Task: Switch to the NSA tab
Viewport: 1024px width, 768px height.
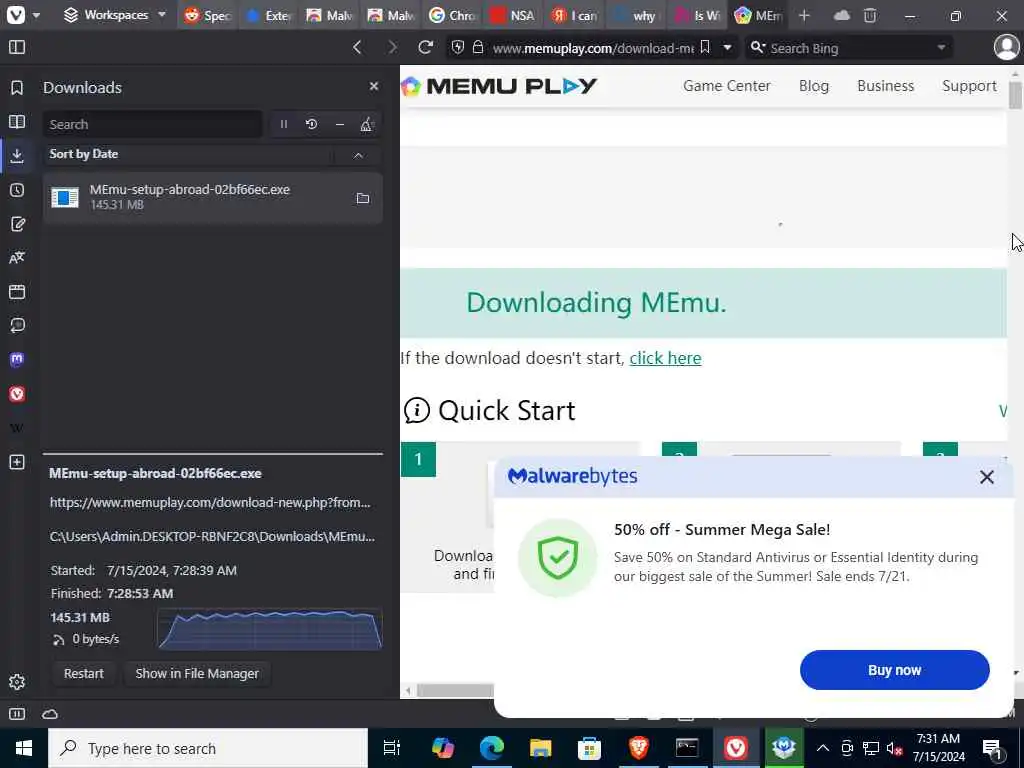Action: tap(514, 15)
